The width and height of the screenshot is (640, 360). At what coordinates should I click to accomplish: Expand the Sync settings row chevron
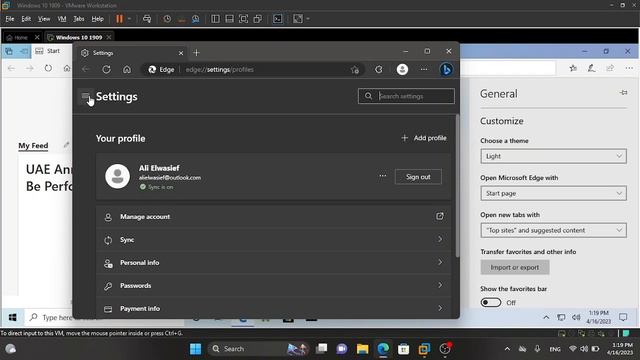[x=440, y=239]
